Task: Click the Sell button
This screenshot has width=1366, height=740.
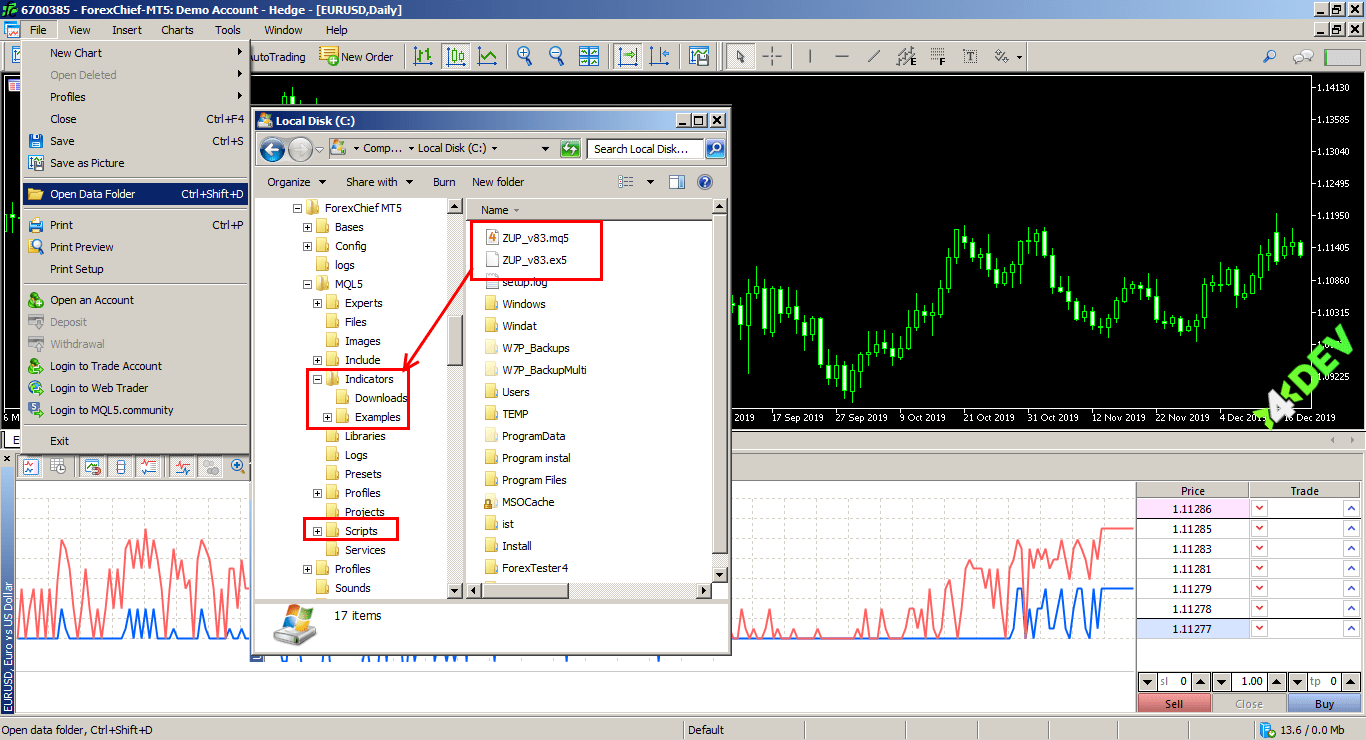Action: coord(1174,703)
